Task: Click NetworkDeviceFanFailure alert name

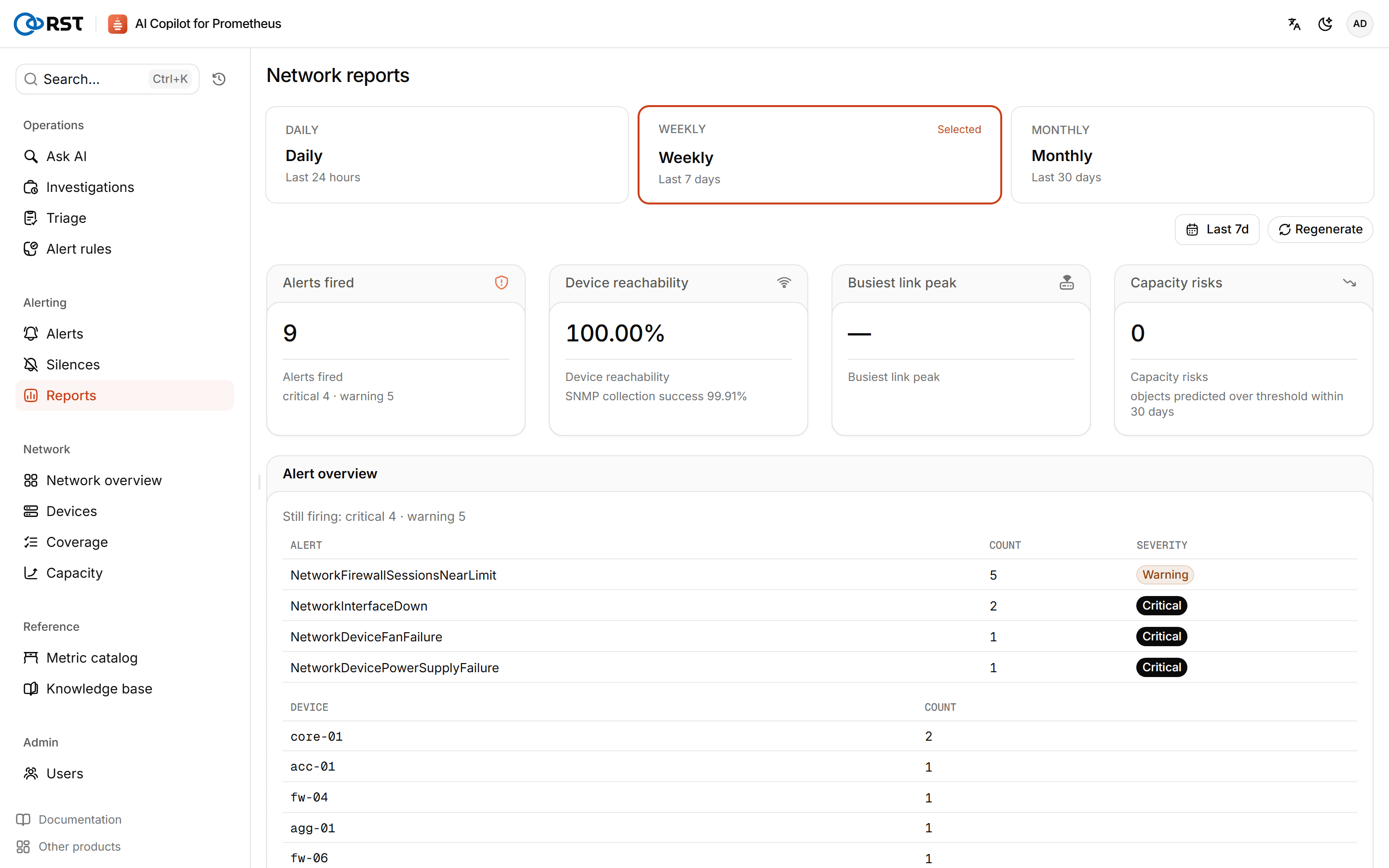Action: [x=366, y=637]
